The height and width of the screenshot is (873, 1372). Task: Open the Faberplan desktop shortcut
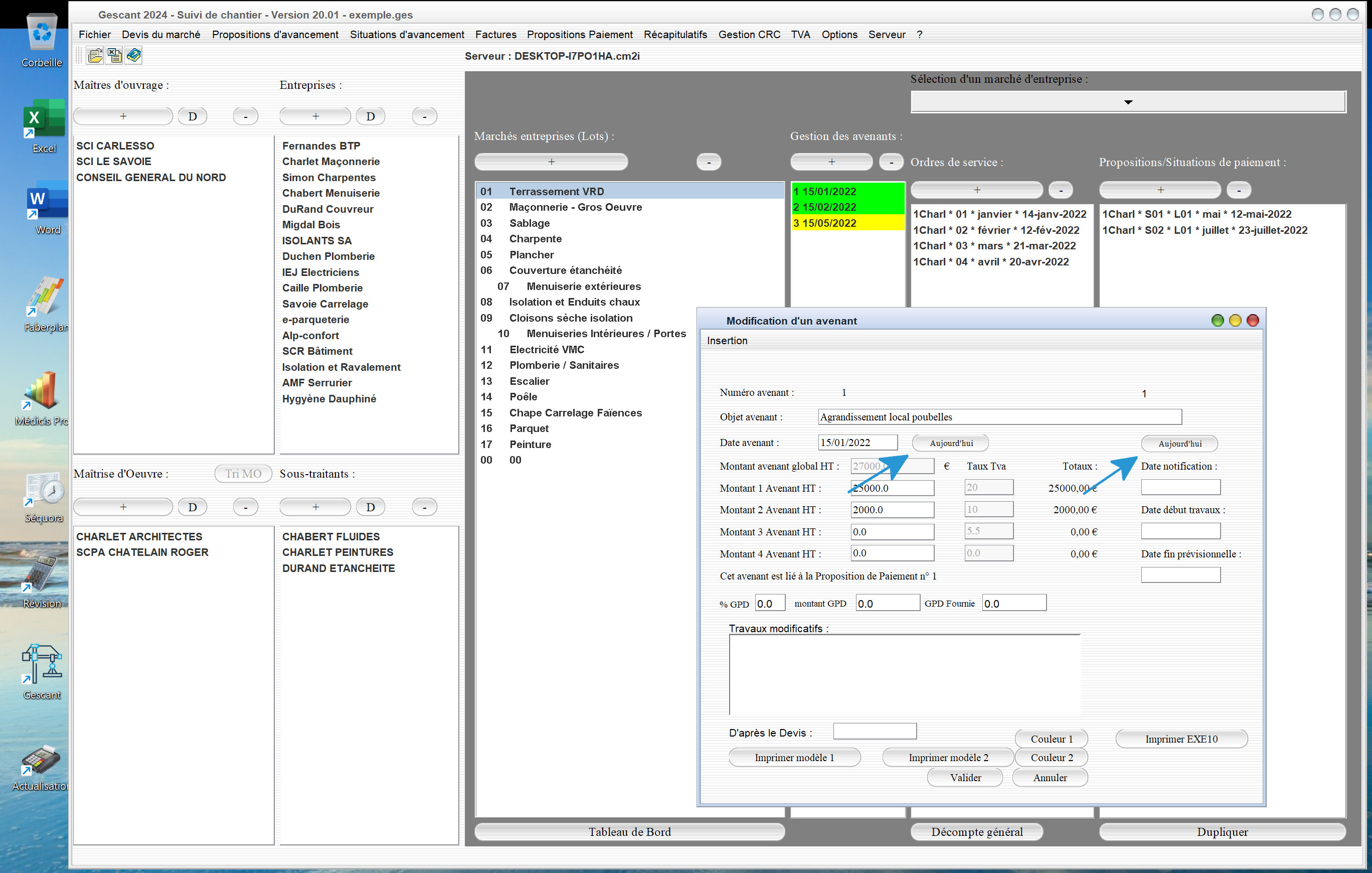(x=46, y=305)
